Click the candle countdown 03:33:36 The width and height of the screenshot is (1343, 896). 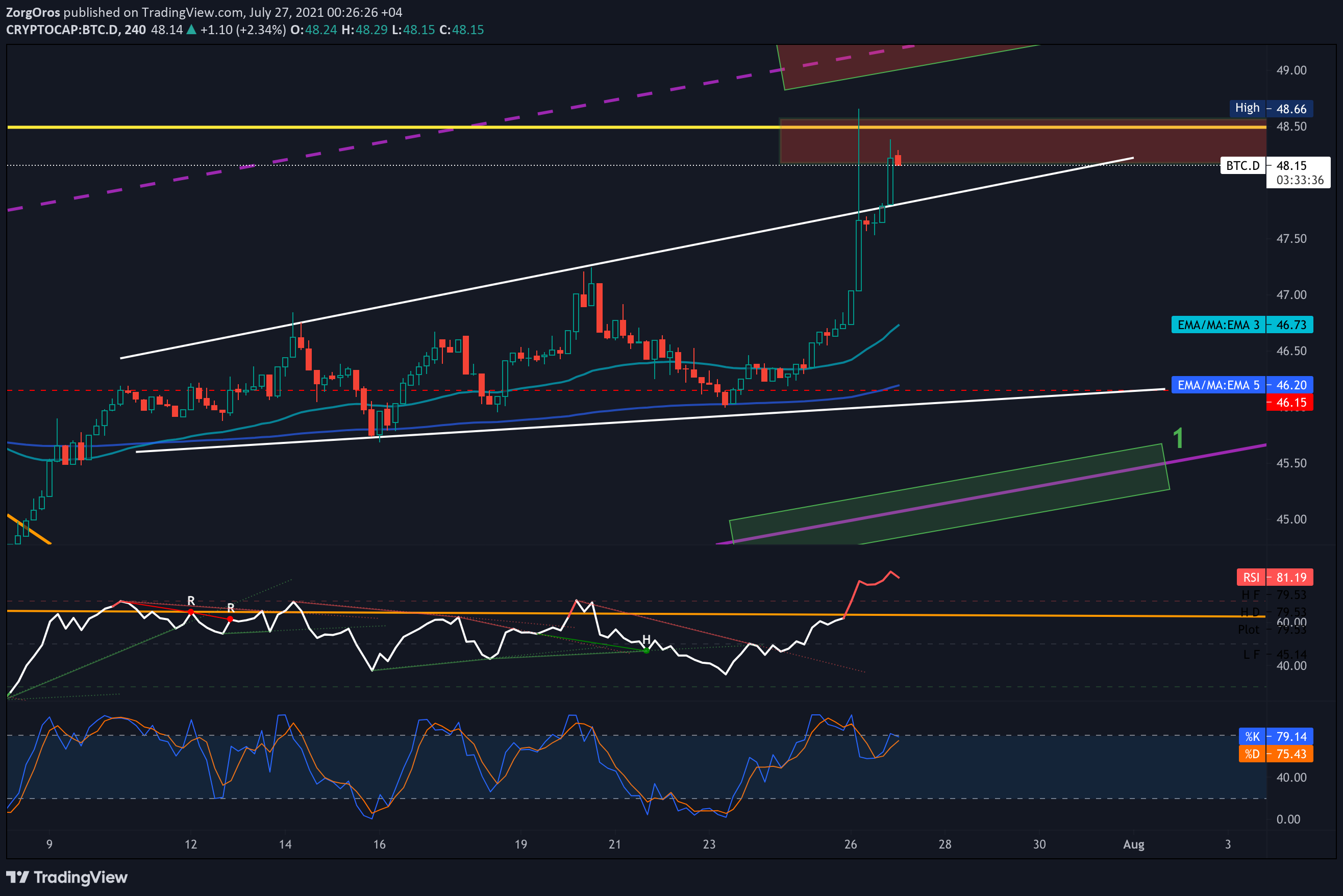1299,181
